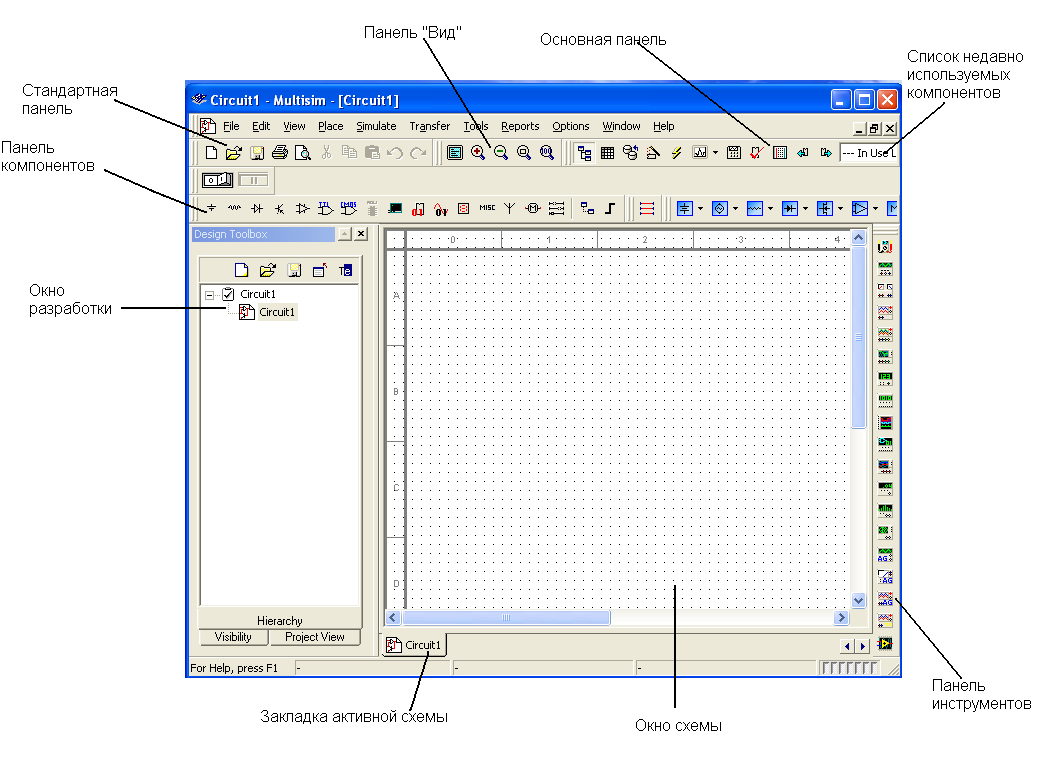
Task: Switch to the Project View tab
Action: point(314,637)
